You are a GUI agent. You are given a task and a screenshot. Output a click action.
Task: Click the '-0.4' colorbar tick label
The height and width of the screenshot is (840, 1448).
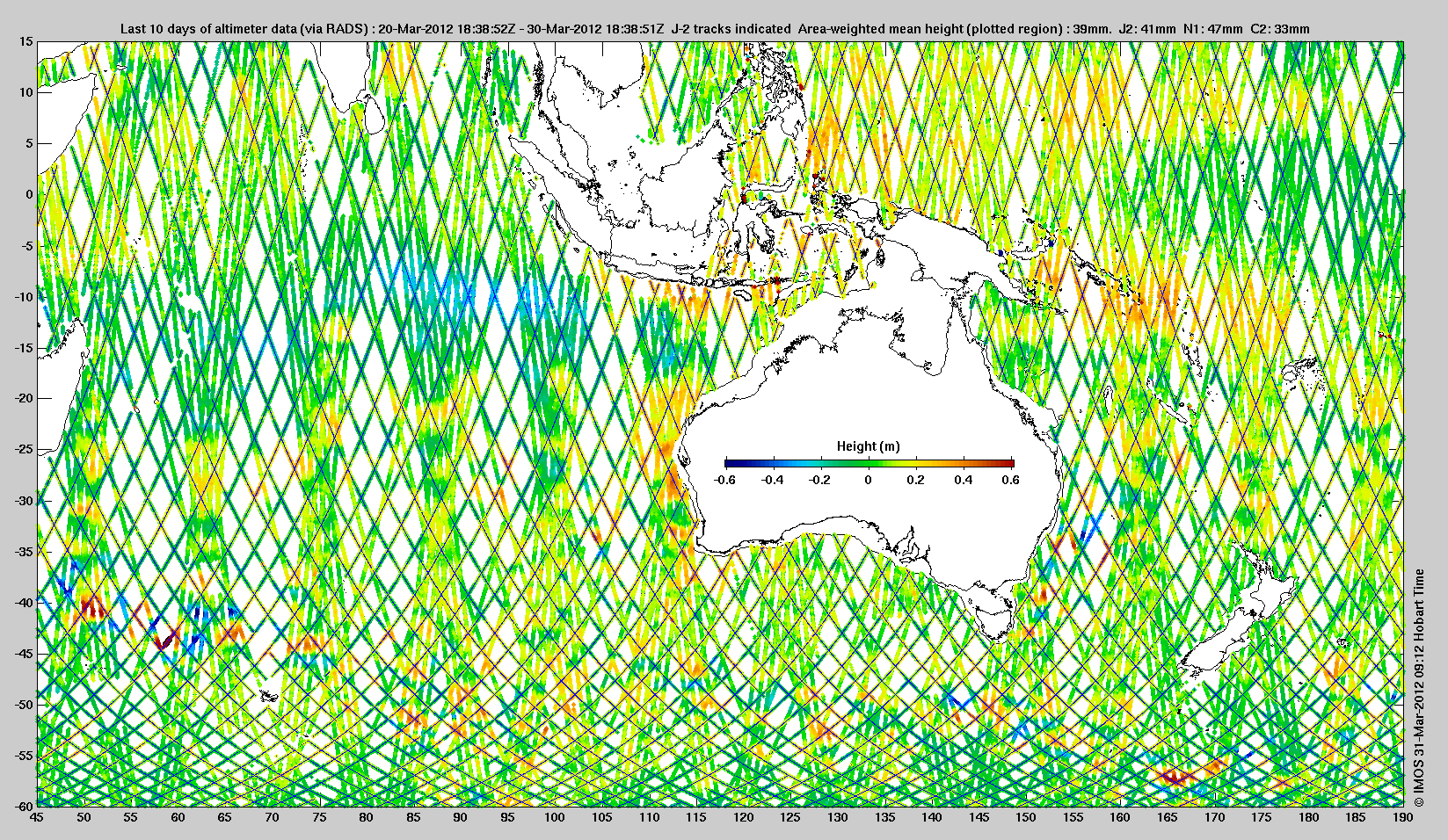pyautogui.click(x=773, y=480)
